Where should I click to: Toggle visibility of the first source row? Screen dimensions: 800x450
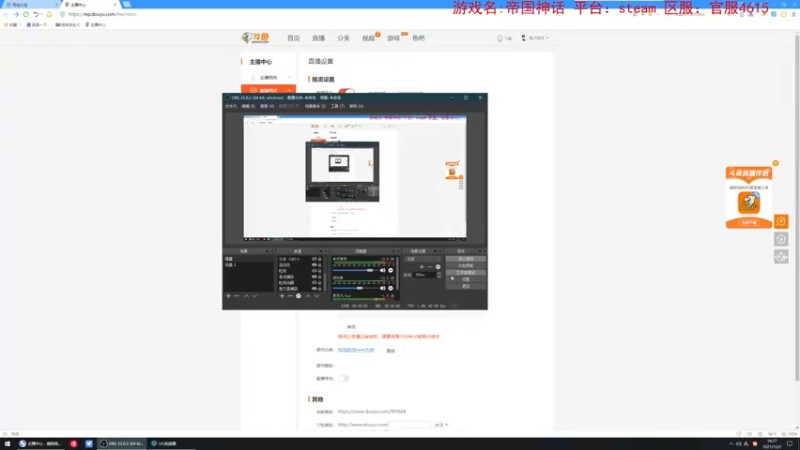click(x=314, y=259)
